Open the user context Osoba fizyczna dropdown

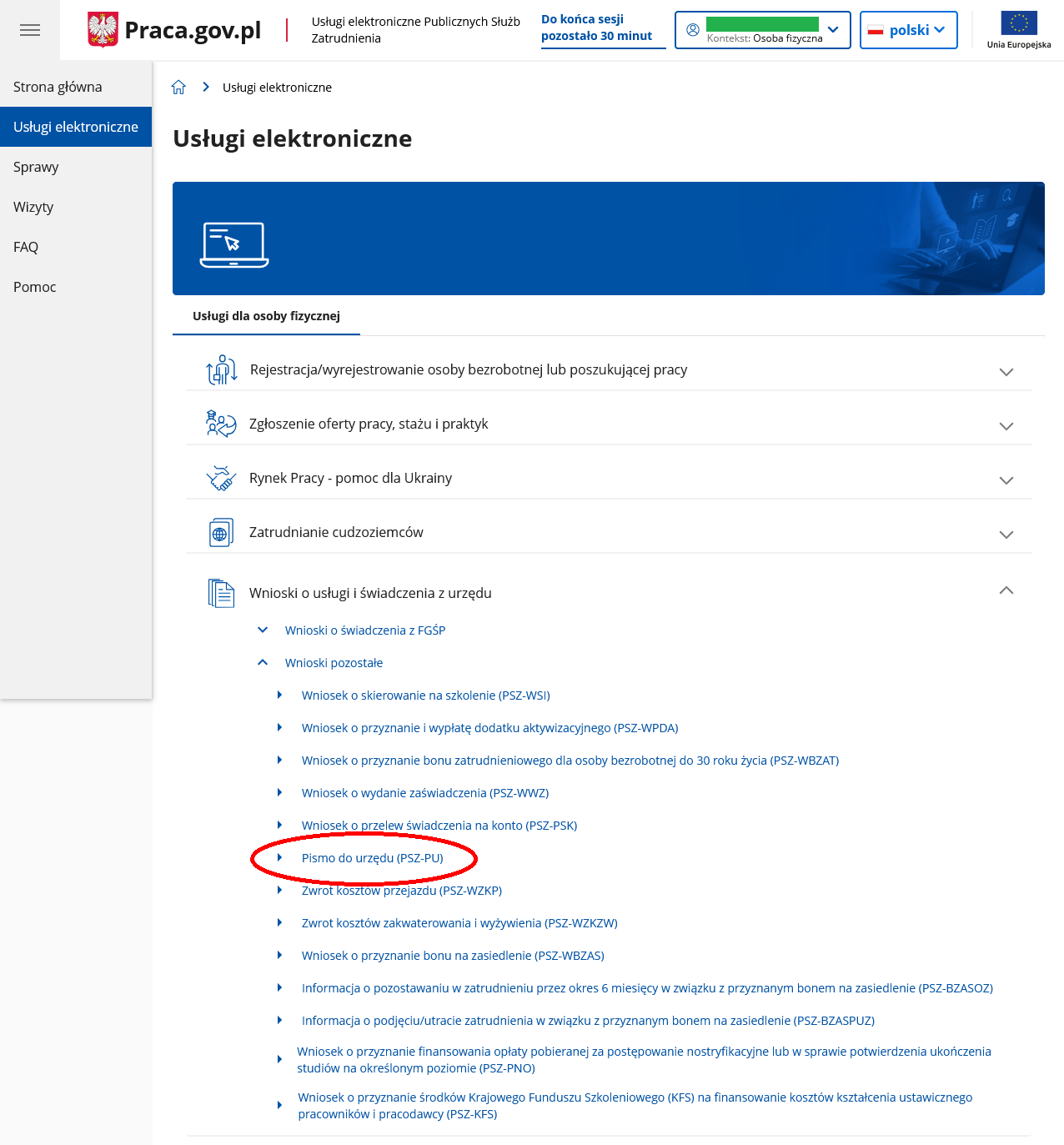tap(762, 30)
